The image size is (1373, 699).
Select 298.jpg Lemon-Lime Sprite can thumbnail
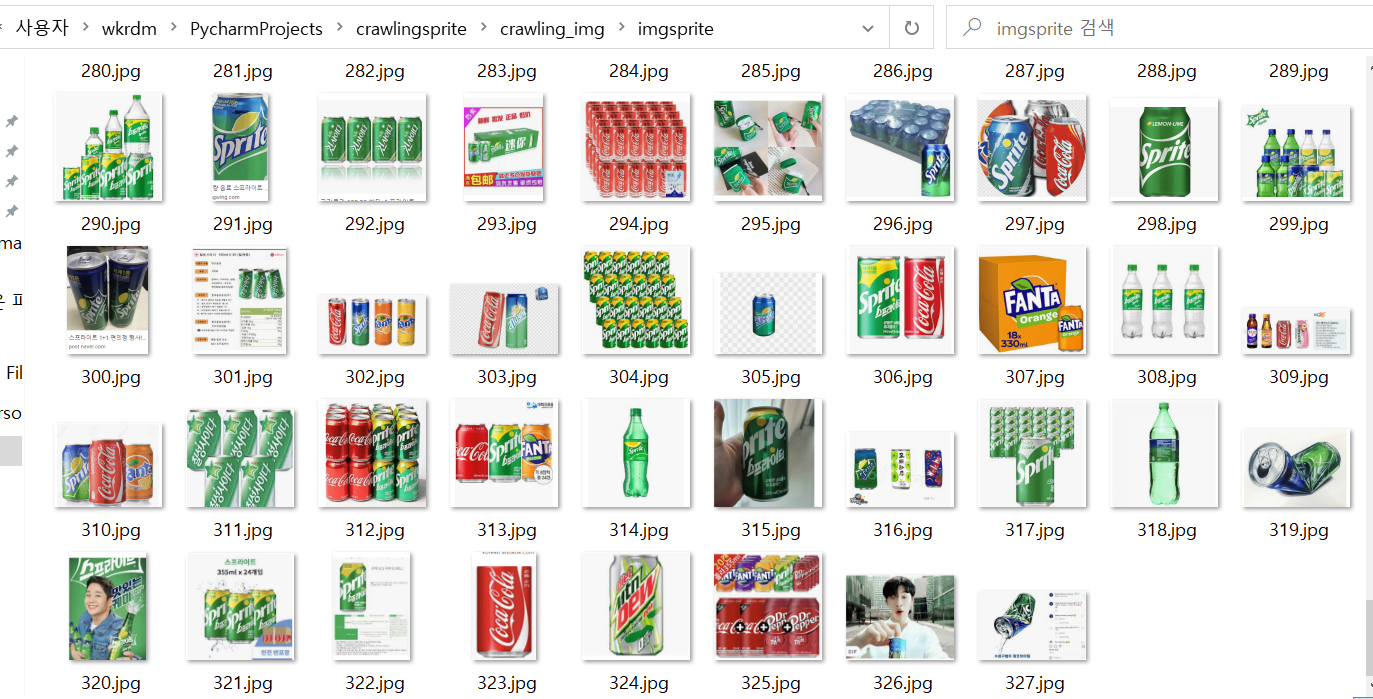(1164, 148)
